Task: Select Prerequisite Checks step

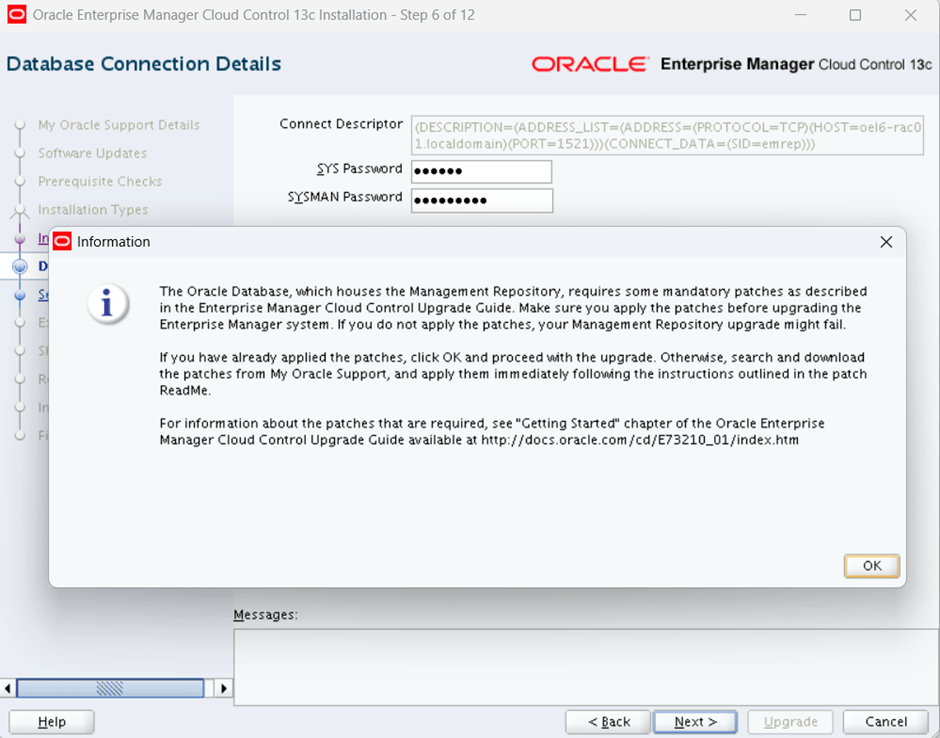Action: point(99,181)
